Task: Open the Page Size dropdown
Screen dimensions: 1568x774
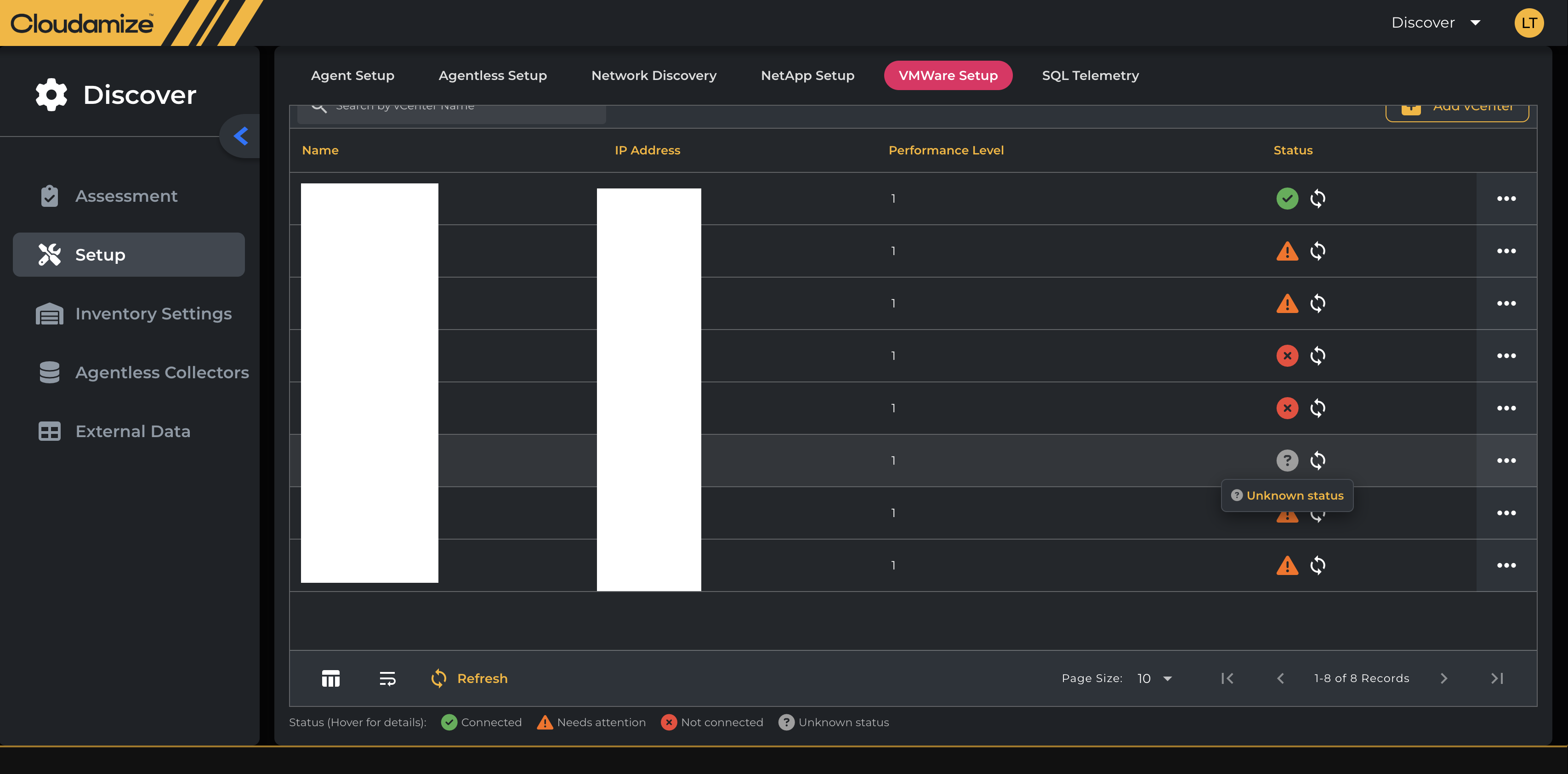Action: 1154,678
